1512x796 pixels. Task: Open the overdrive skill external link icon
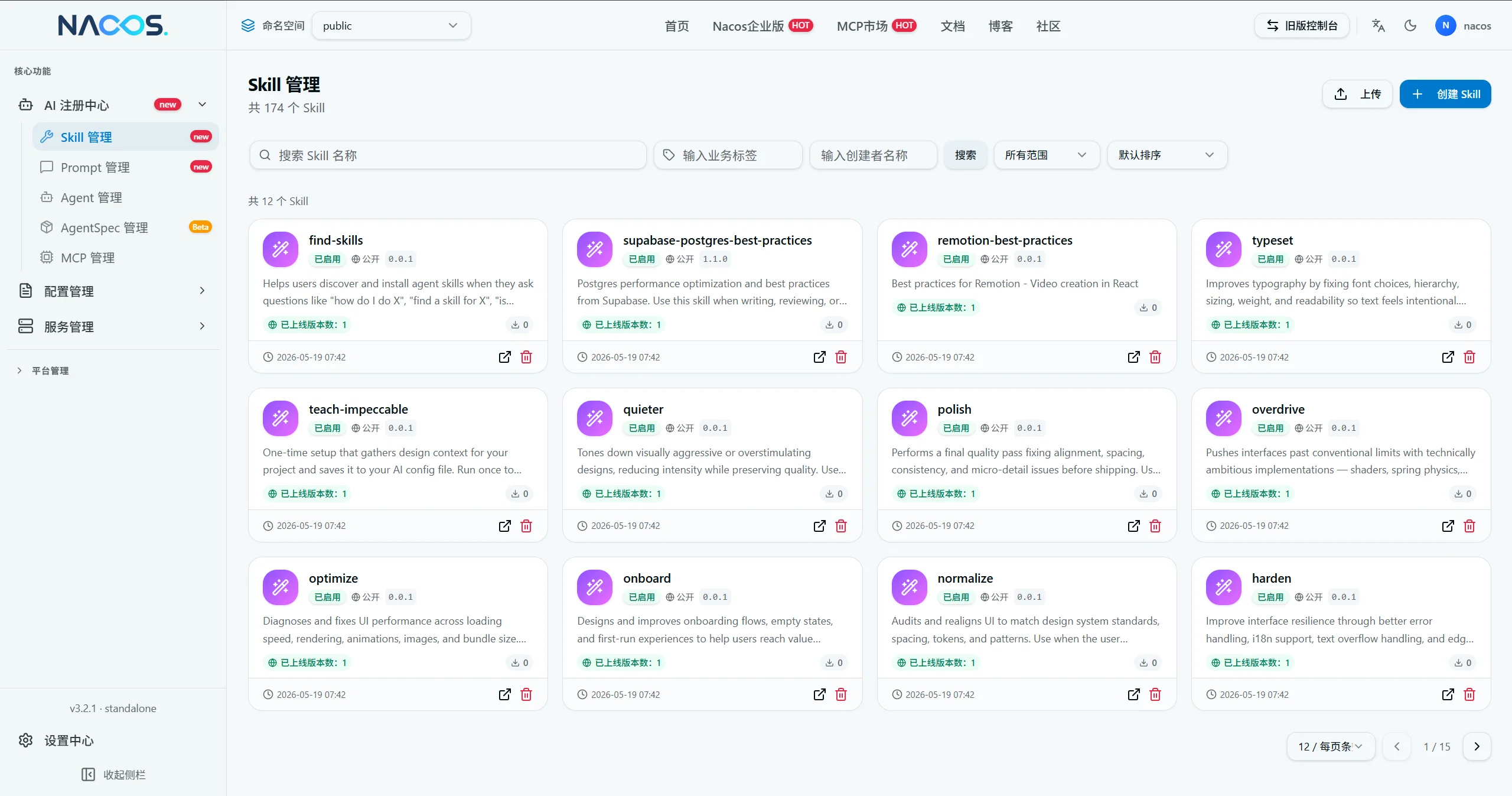click(x=1448, y=526)
